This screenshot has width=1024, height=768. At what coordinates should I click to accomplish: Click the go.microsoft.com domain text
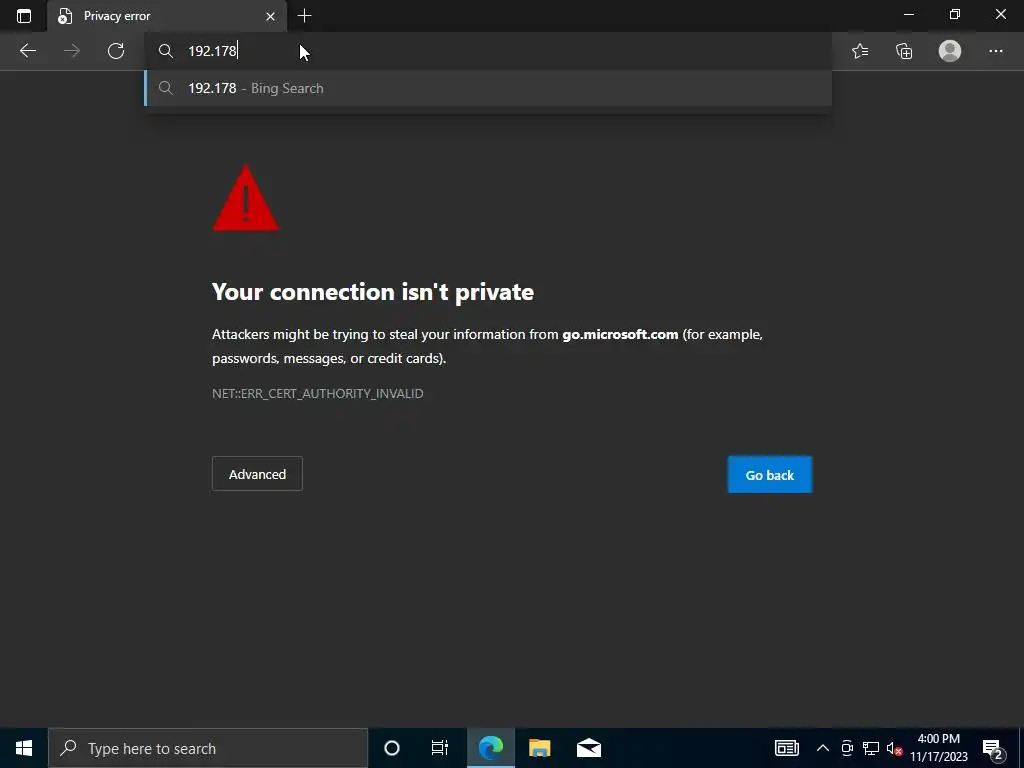tap(620, 334)
